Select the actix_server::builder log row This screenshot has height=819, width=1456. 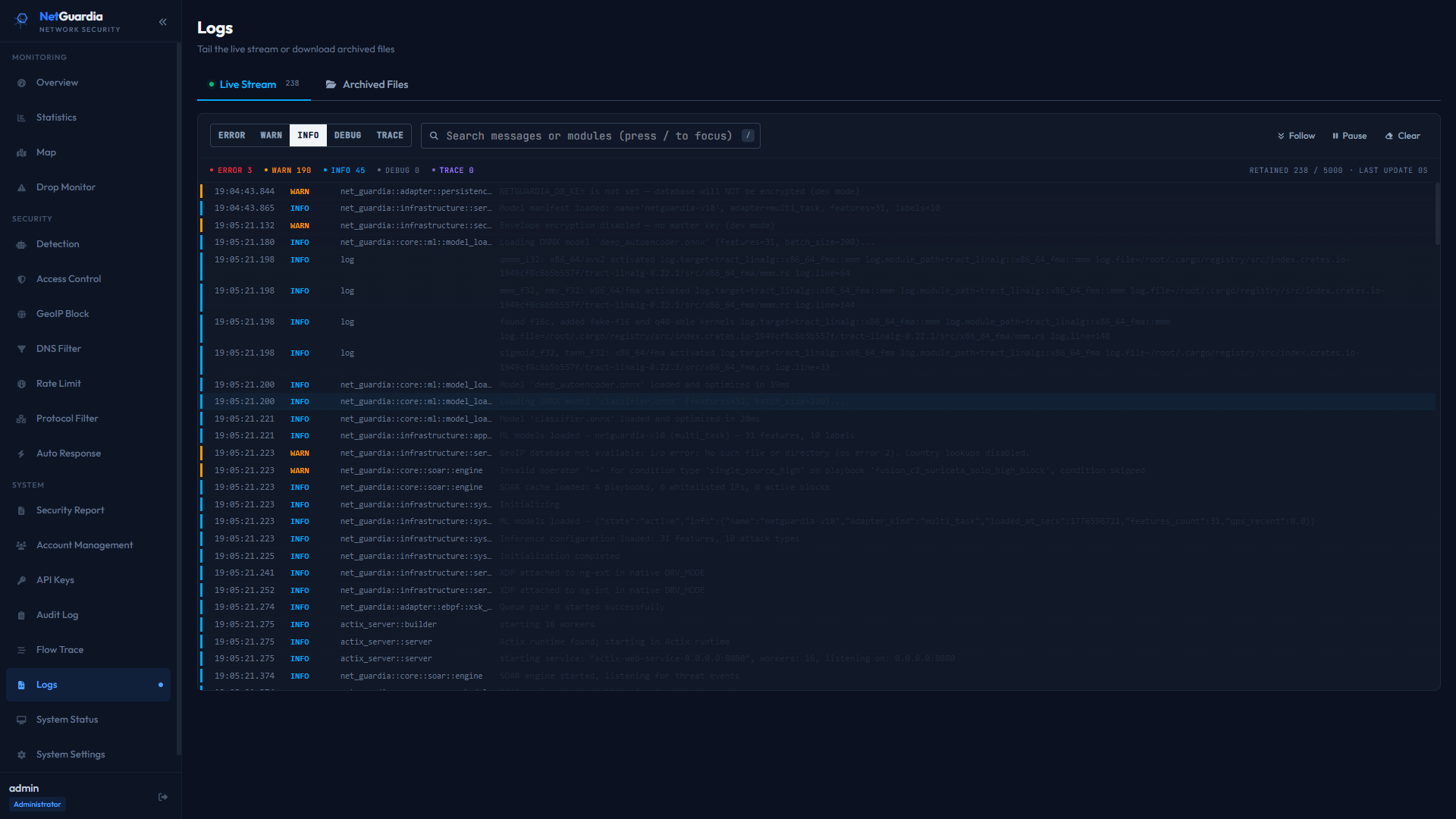click(817, 624)
